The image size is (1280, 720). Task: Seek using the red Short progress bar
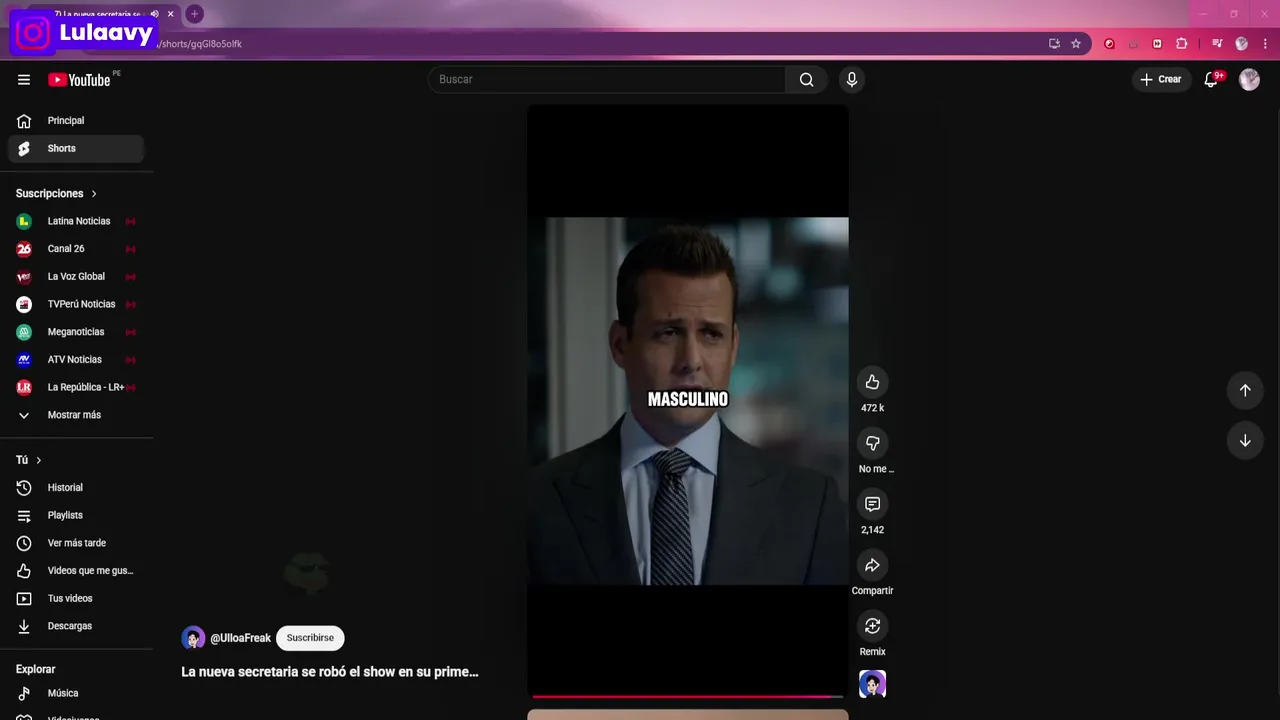688,696
